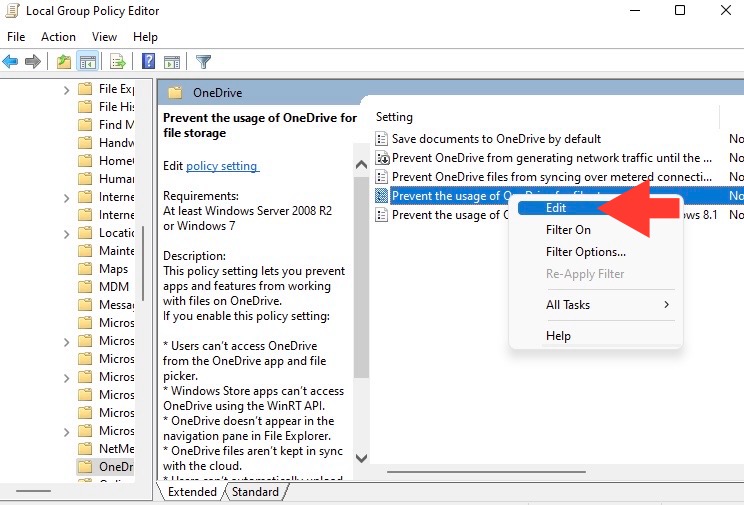
Task: Click policy icon beside Prevent OneDrive files from syncing
Action: 381,177
